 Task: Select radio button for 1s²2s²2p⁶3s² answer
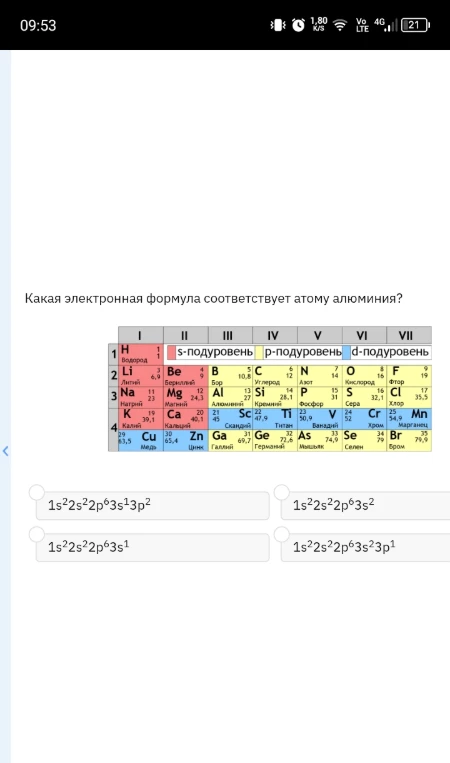pos(282,492)
